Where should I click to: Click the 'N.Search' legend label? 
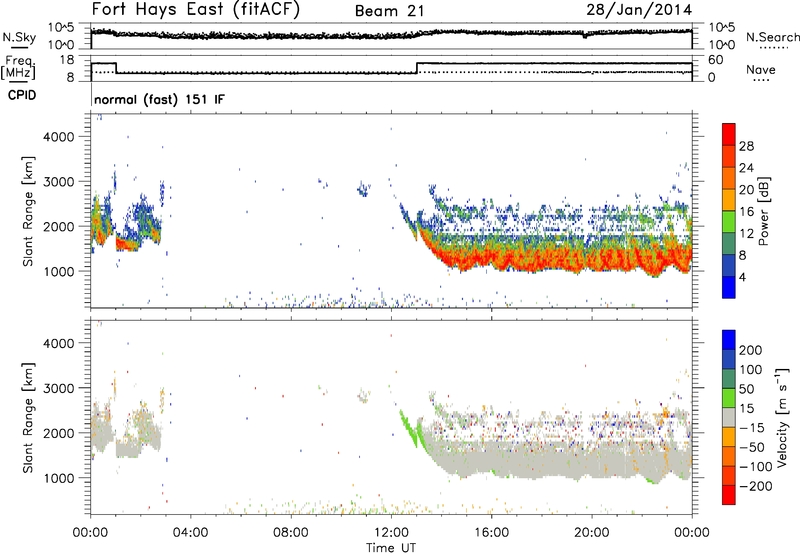772,37
